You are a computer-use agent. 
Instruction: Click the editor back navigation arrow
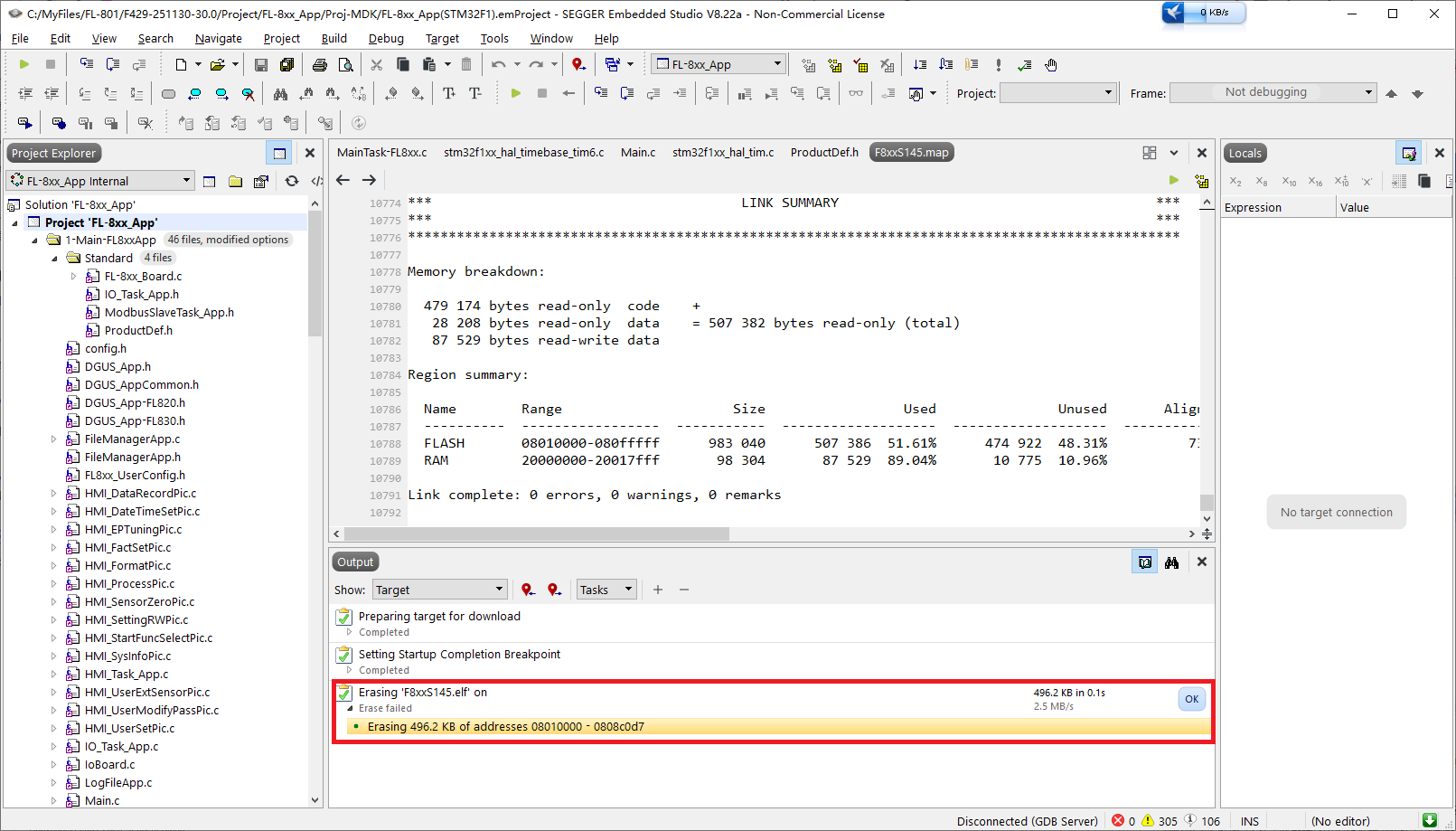point(343,180)
